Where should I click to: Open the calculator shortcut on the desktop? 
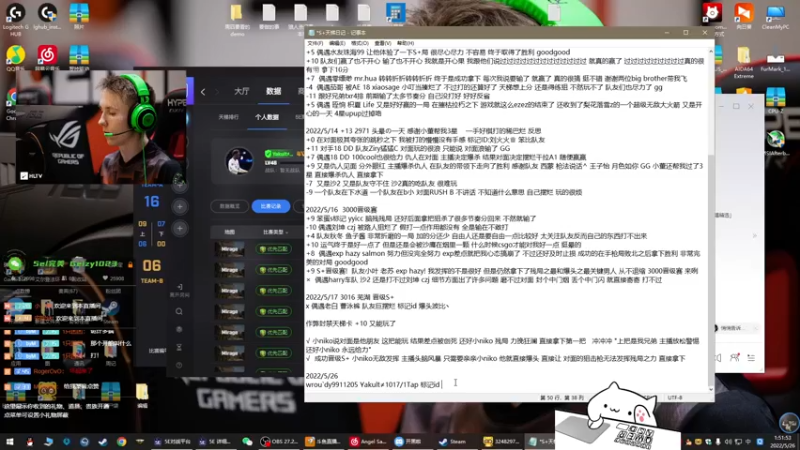[395, 14]
